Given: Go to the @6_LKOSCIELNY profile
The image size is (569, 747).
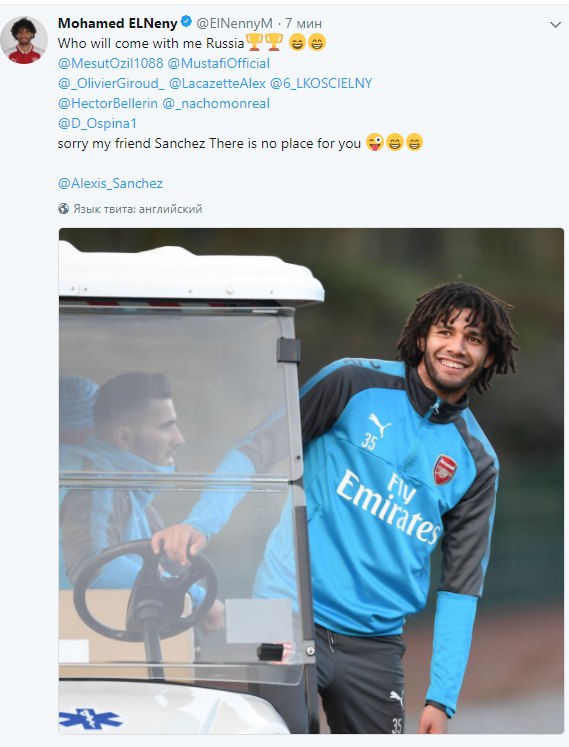Looking at the screenshot, I should (321, 83).
